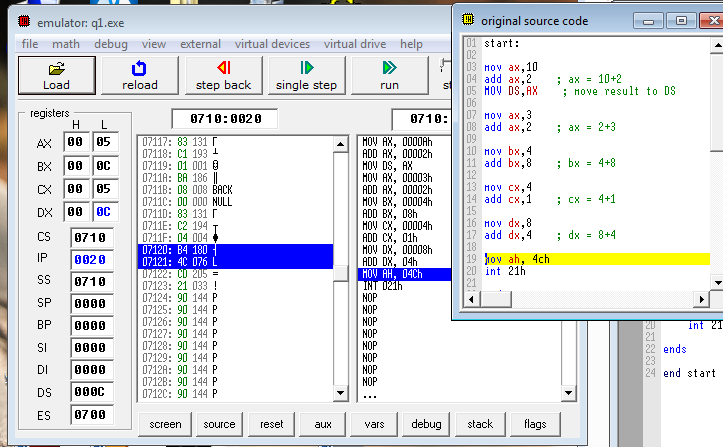
Task: Show the flags window
Action: tap(534, 424)
